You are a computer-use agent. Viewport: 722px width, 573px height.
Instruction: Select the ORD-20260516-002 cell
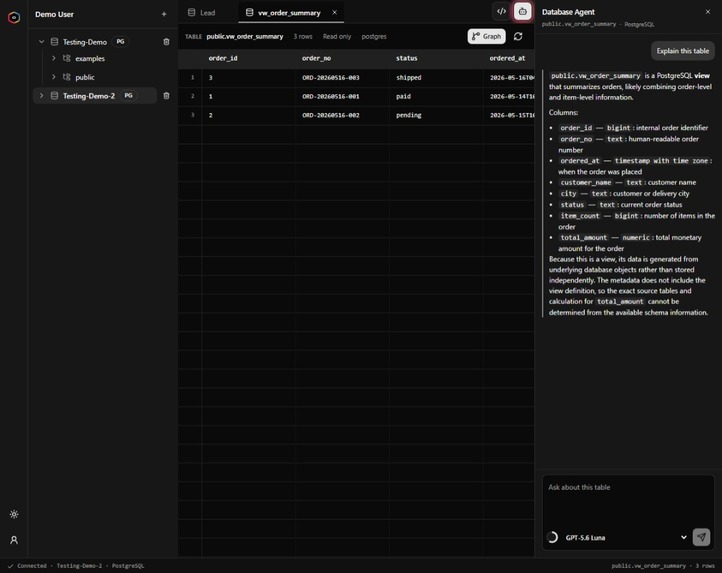coord(342,115)
